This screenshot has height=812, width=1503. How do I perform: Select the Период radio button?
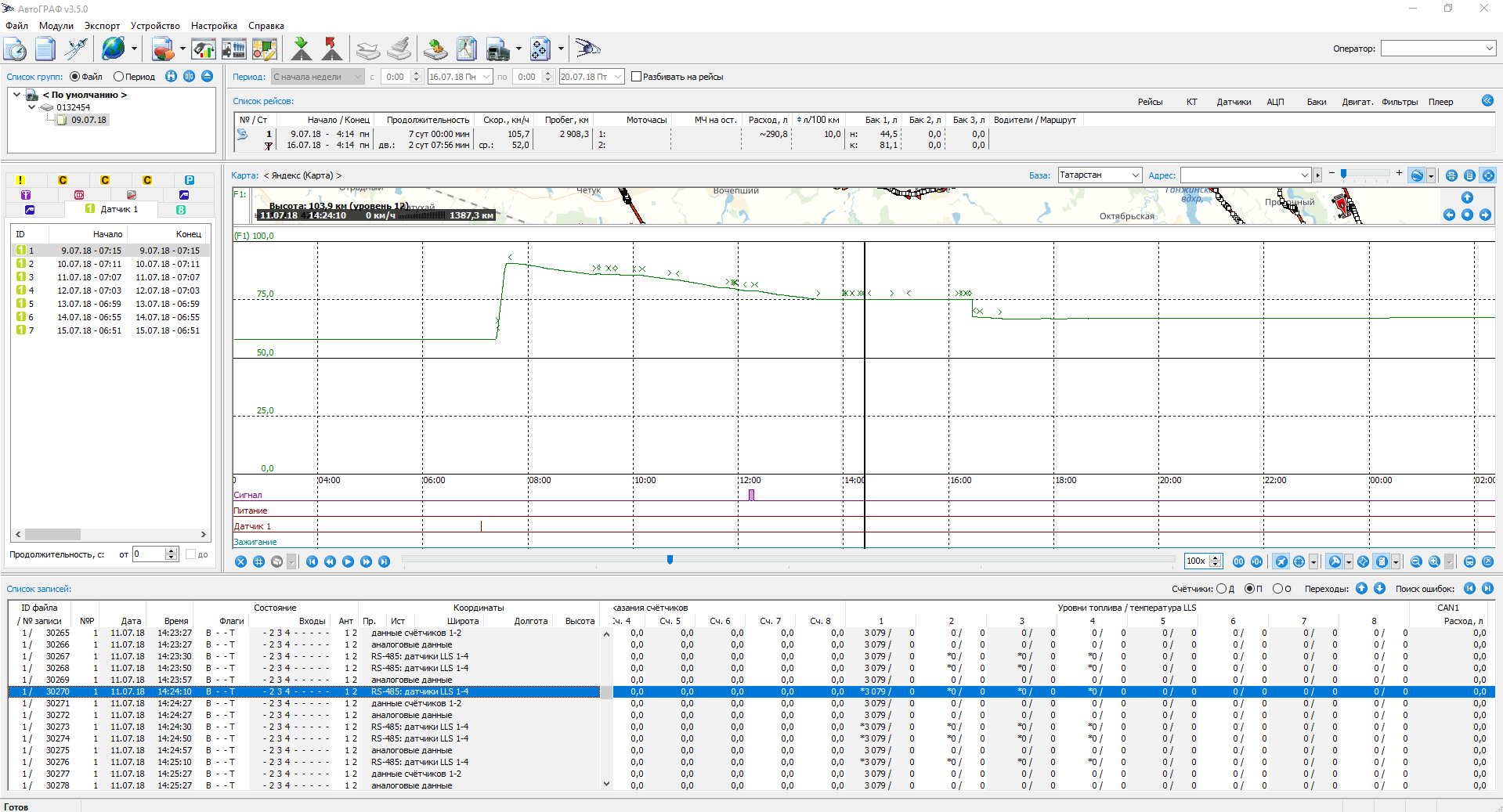click(119, 77)
